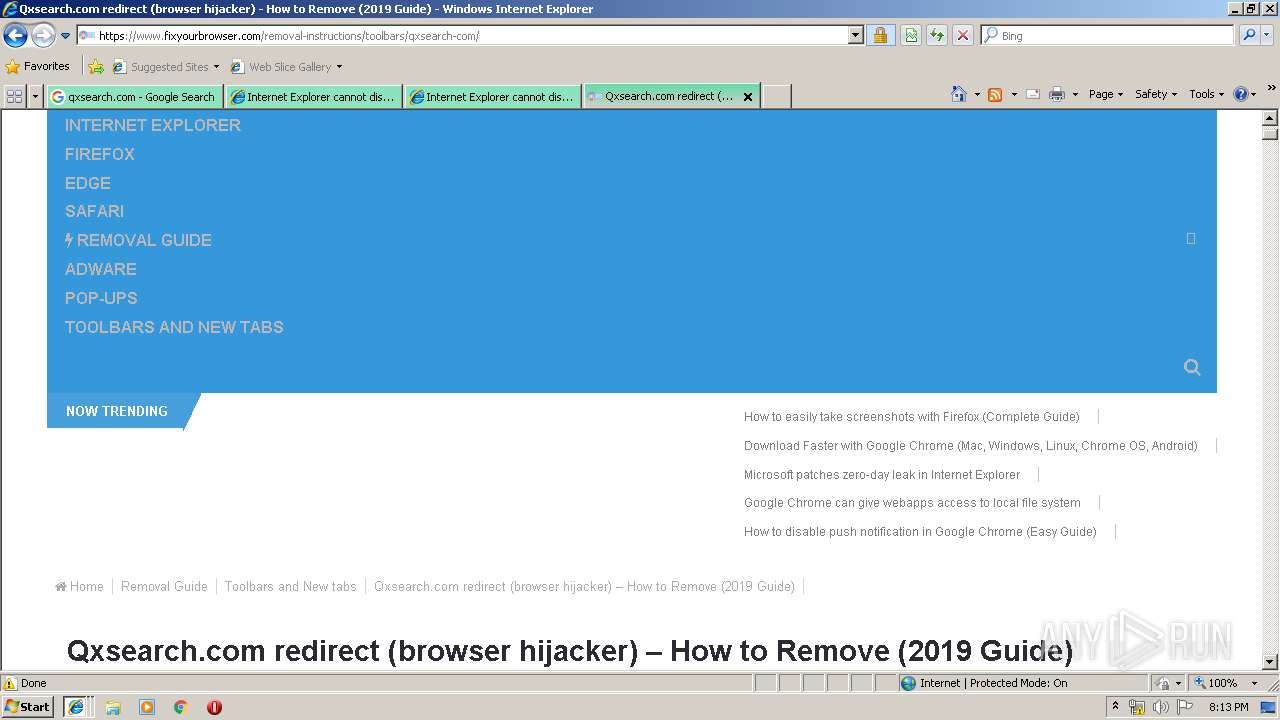Click the Read Mail envelope icon

[x=1033, y=94]
